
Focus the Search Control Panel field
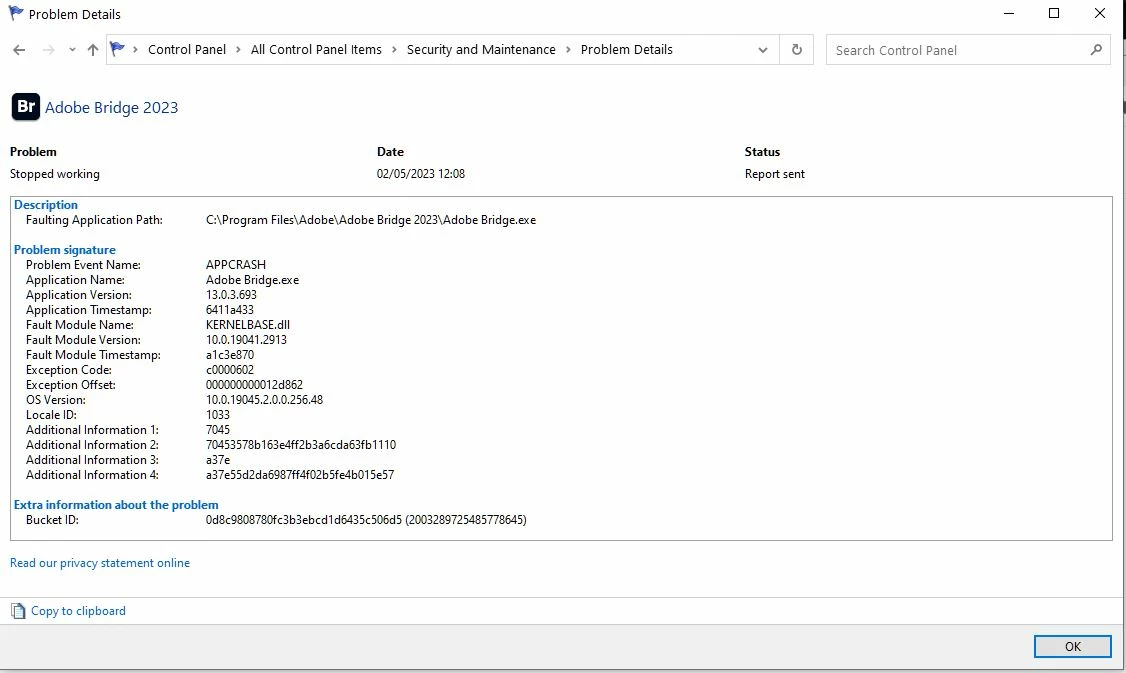tap(968, 50)
